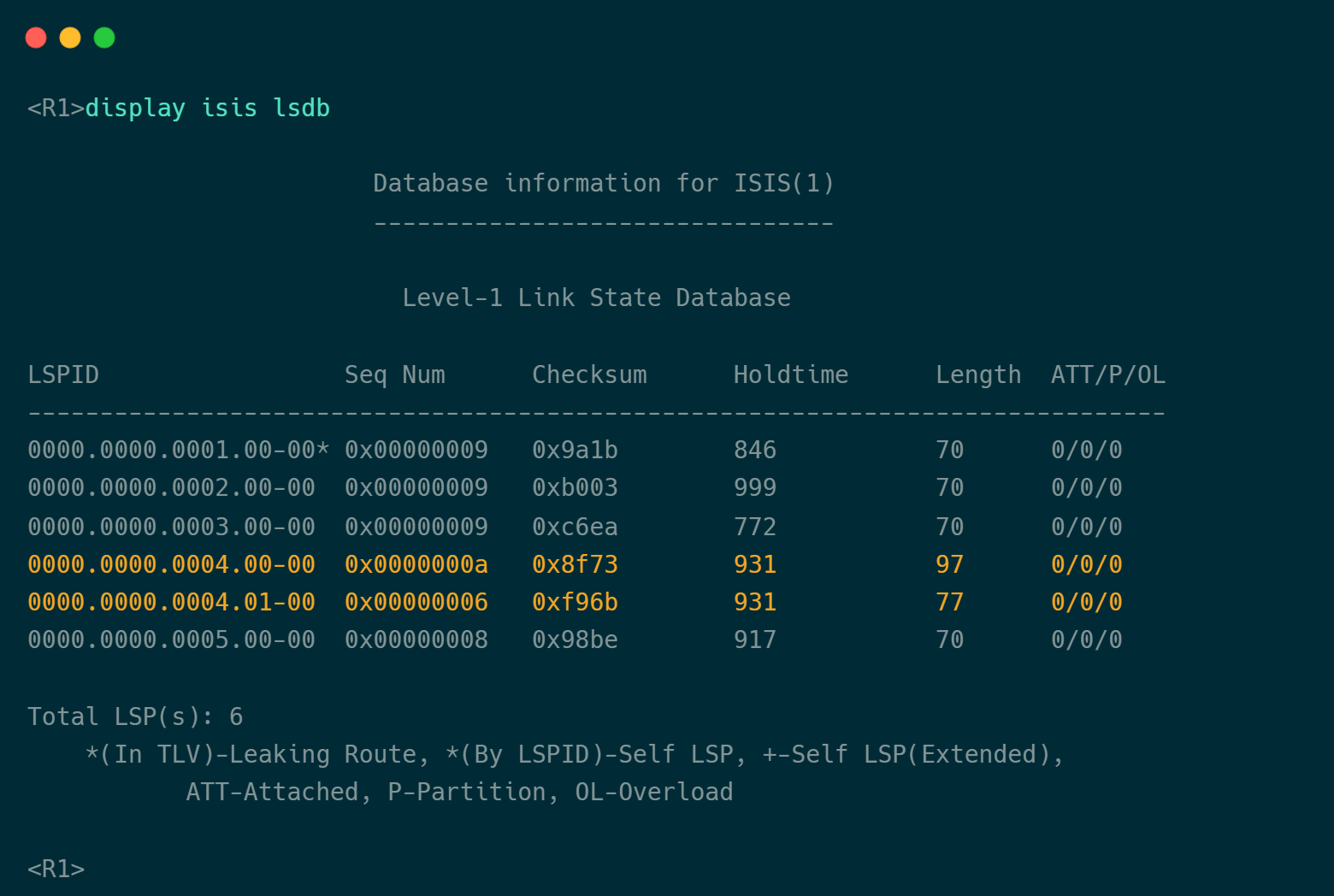Screen dimensions: 1334x896
Task: Click the 'Total LSP(s): 6' summary line
Action: click(135, 717)
